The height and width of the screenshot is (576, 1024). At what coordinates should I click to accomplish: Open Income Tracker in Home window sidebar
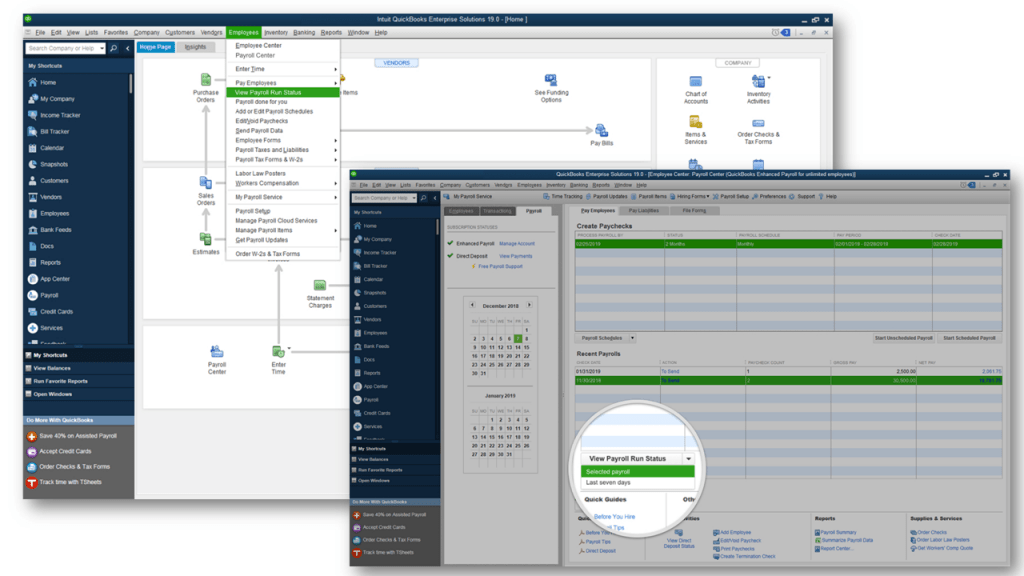pos(60,115)
